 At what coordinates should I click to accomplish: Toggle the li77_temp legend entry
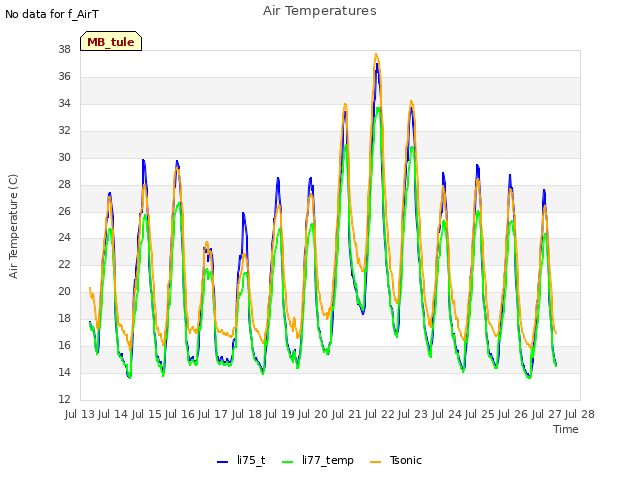pos(318,460)
